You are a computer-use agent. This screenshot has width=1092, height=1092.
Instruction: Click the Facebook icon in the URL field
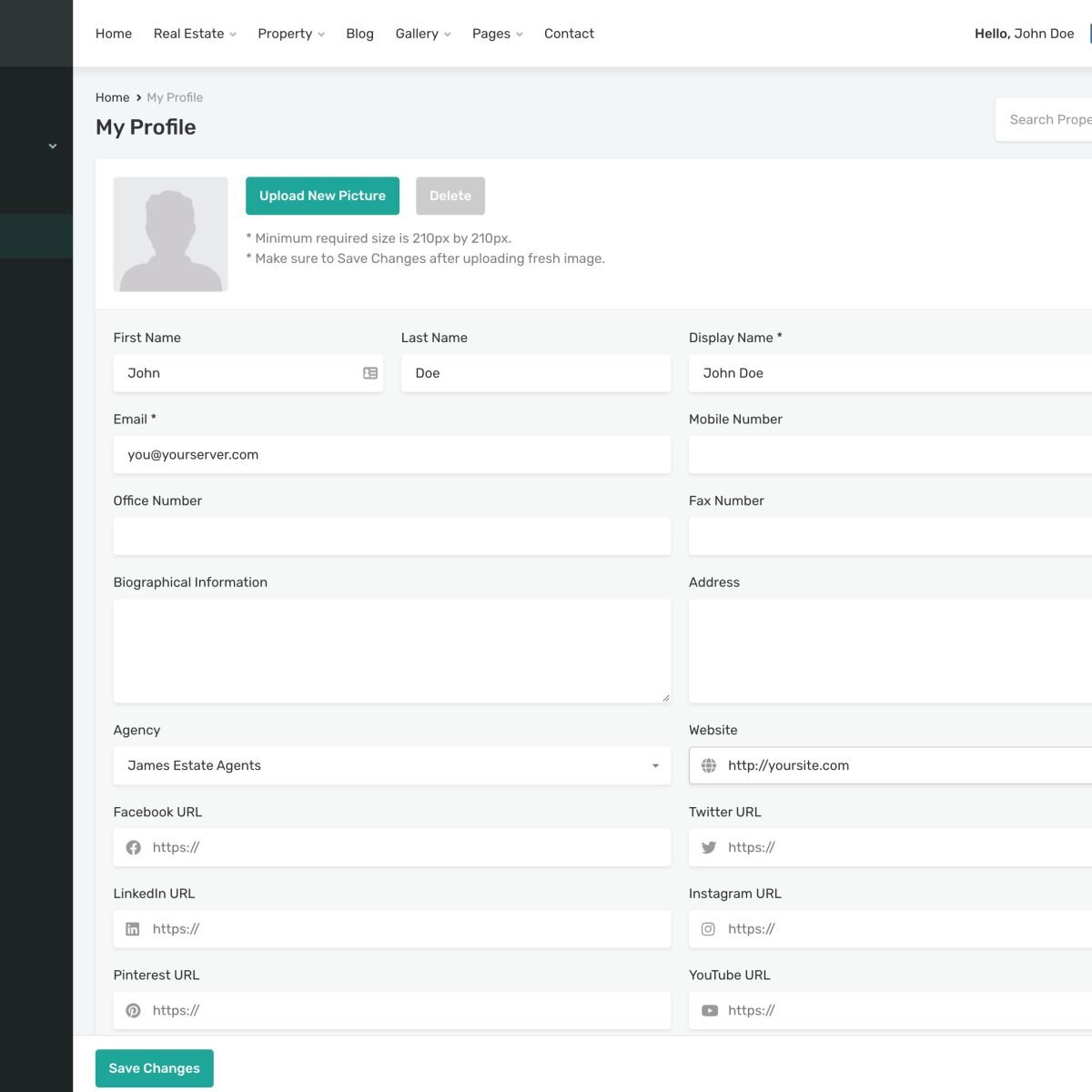[x=134, y=847]
